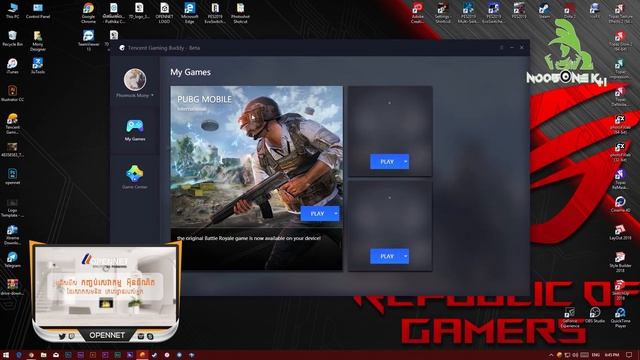Select Illustrator CC desktop icon
The width and height of the screenshot is (640, 360).
[12, 93]
